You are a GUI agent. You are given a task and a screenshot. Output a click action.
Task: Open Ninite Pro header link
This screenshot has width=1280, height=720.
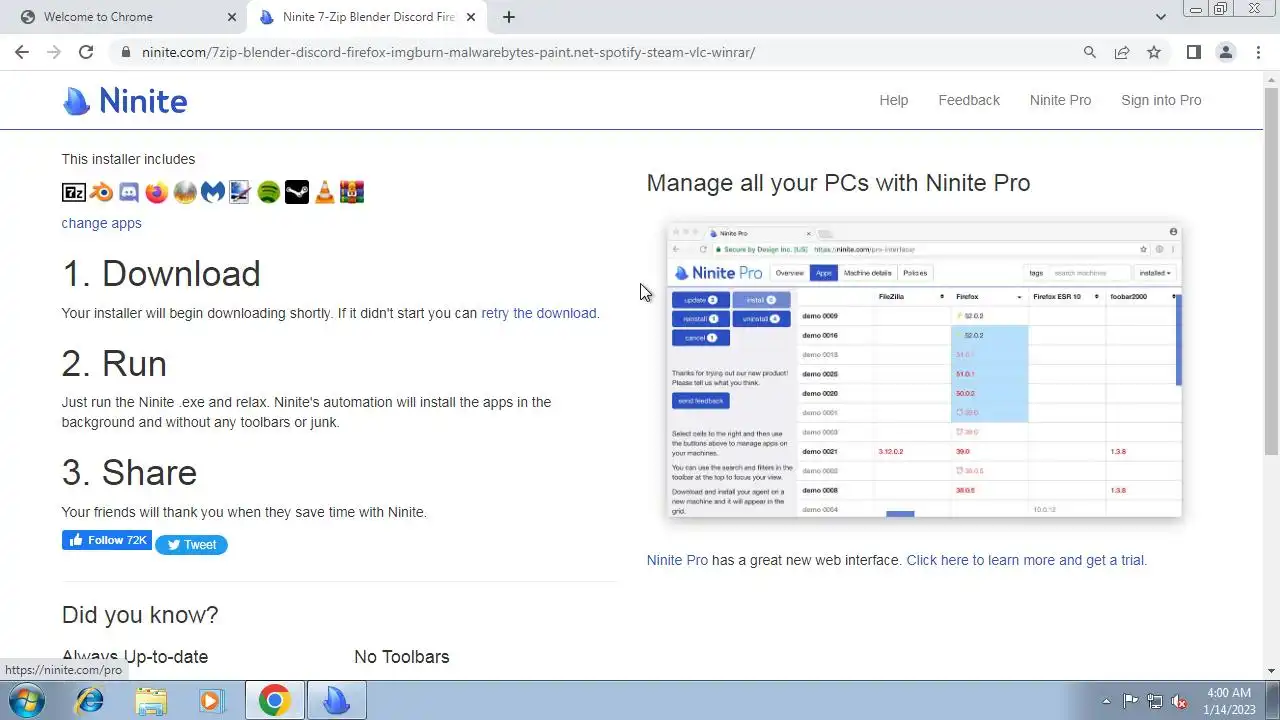point(1060,100)
